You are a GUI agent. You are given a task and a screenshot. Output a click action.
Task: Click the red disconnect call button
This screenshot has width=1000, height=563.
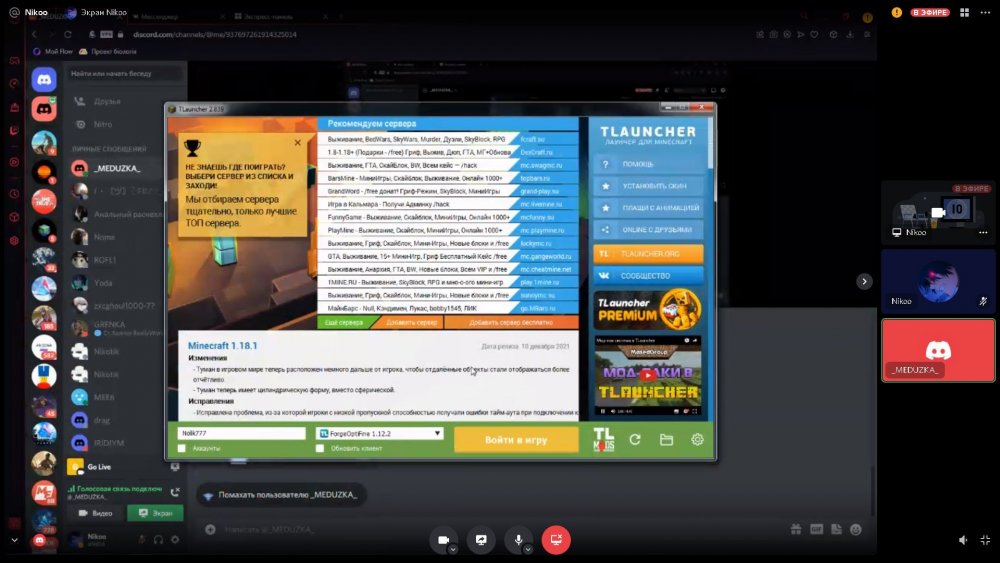[x=556, y=540]
